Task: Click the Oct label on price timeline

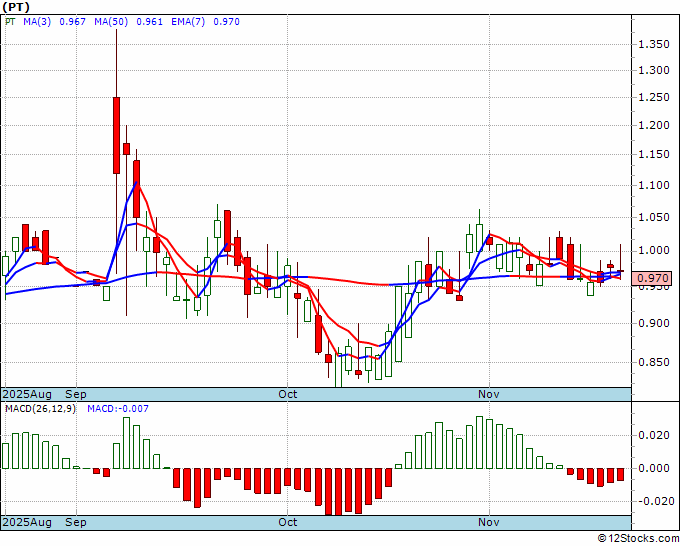Action: (288, 394)
